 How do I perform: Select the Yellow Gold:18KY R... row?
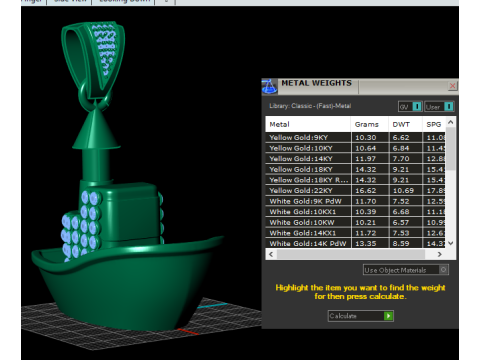[x=355, y=180]
